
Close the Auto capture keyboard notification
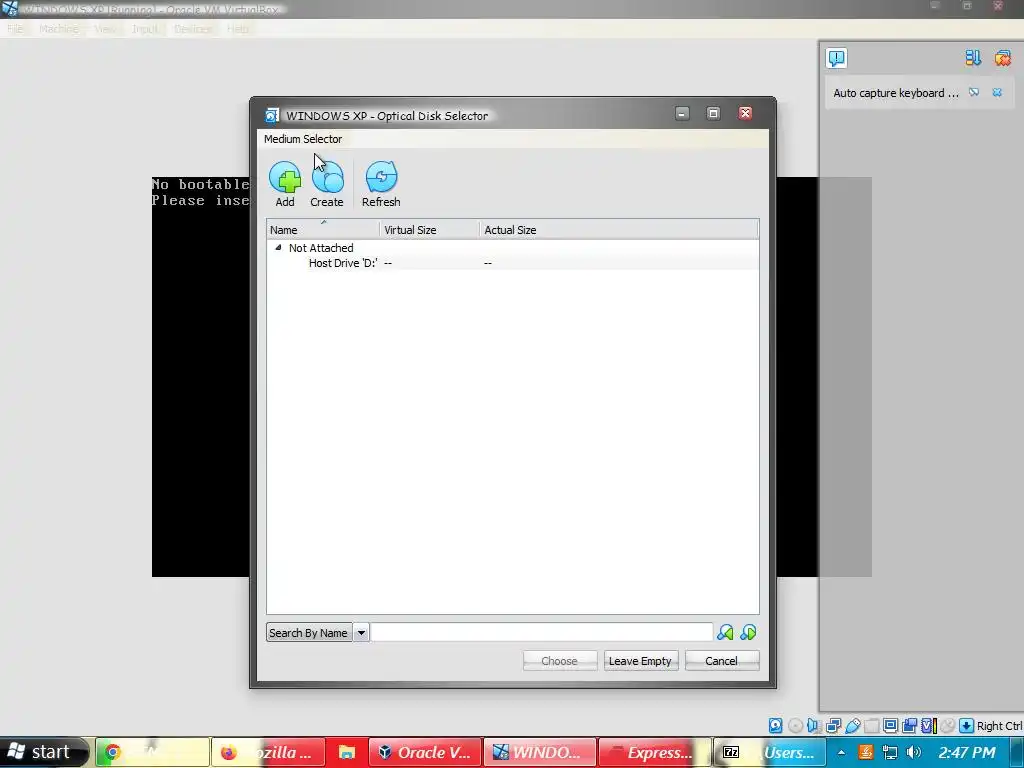pos(997,93)
